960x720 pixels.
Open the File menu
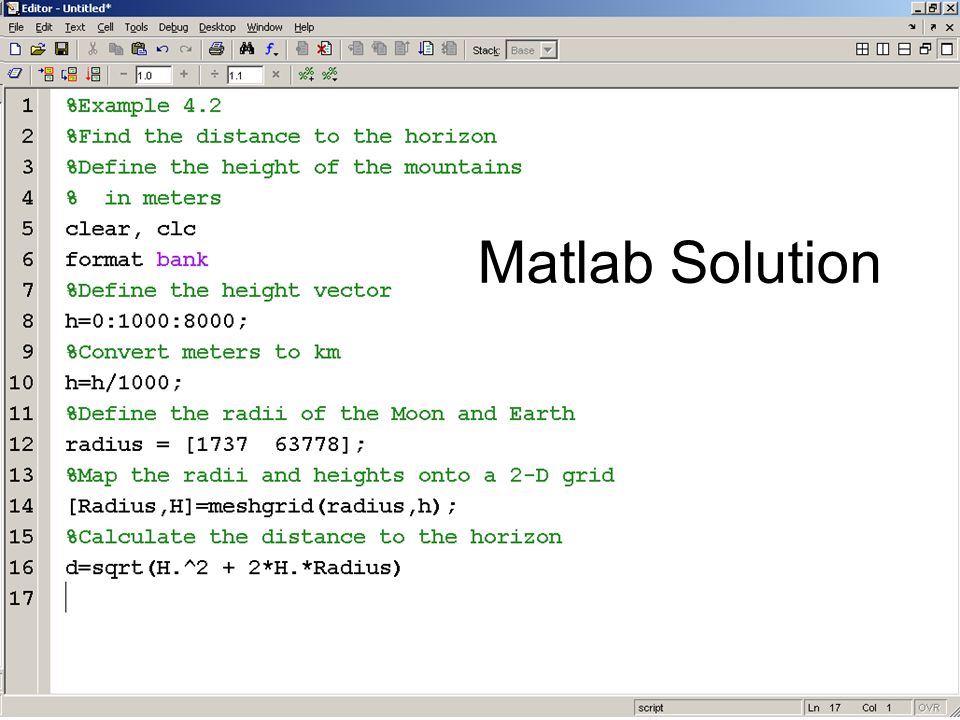17,27
